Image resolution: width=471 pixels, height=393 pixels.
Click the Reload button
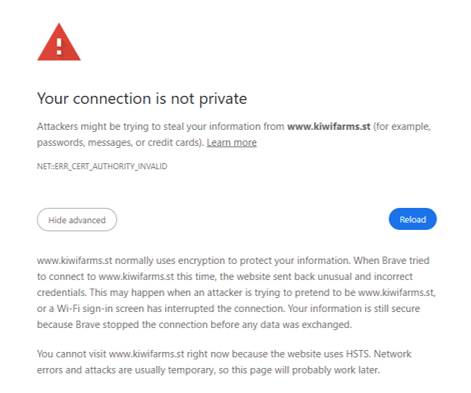tap(413, 219)
